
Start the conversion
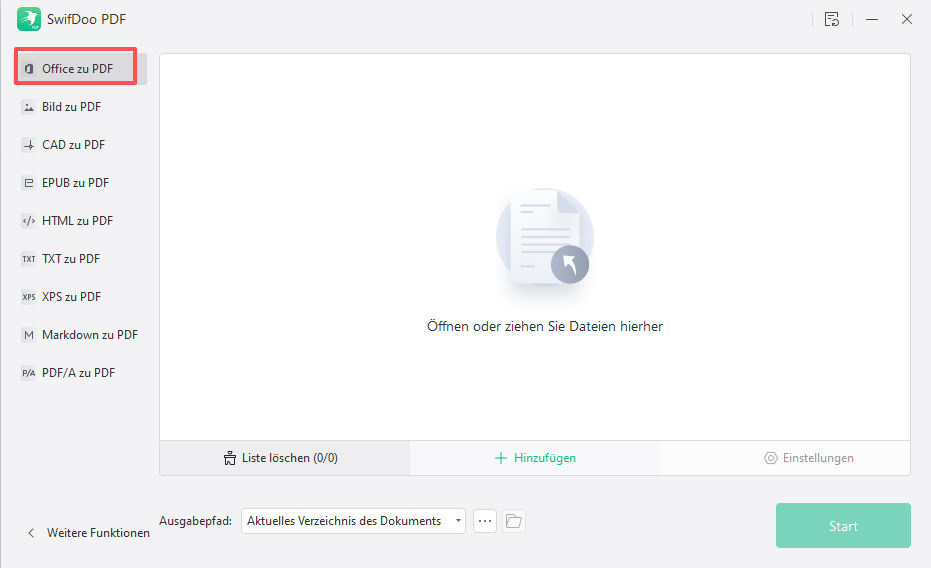843,526
